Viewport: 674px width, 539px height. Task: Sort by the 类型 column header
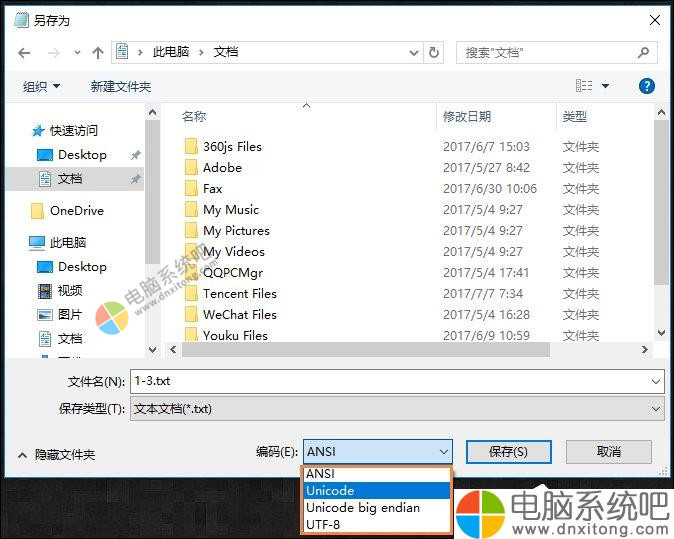pos(574,116)
